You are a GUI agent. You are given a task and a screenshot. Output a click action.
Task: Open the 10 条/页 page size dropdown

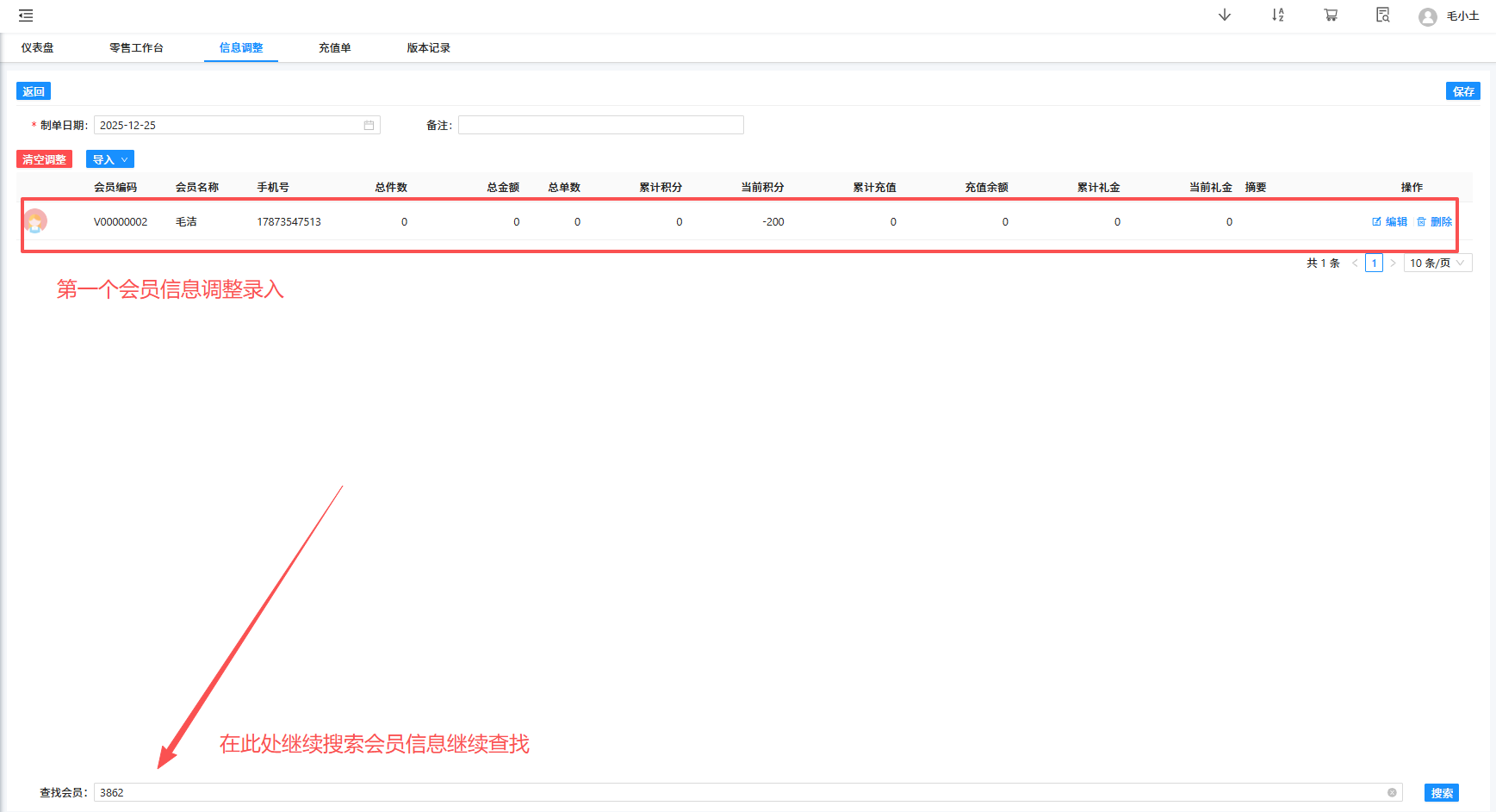point(1437,263)
